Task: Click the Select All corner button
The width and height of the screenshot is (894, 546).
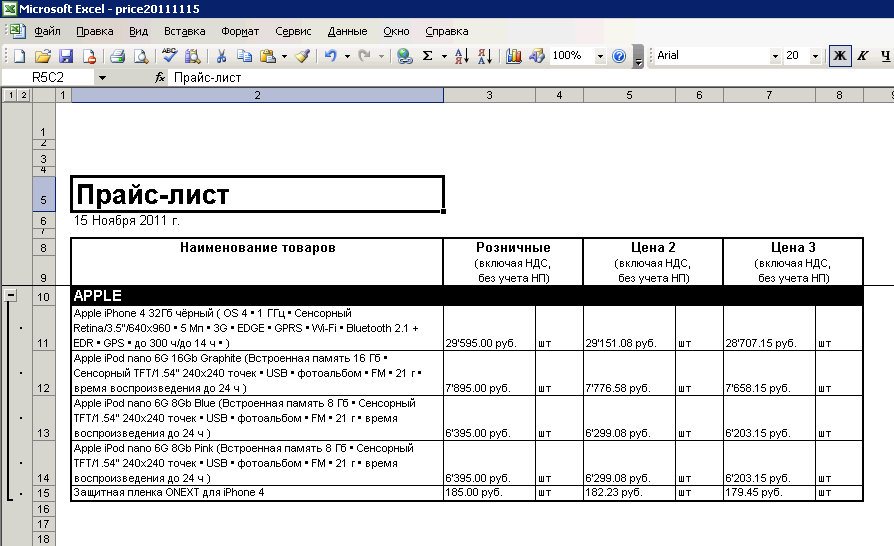Action: tap(44, 95)
